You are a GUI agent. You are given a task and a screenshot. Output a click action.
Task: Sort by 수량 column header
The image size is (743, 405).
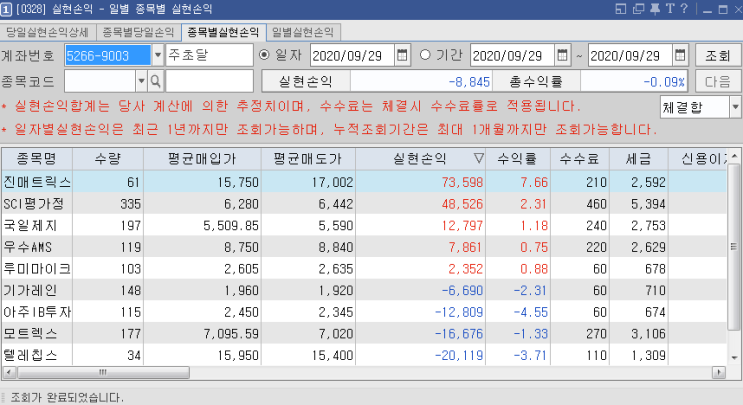(x=108, y=158)
